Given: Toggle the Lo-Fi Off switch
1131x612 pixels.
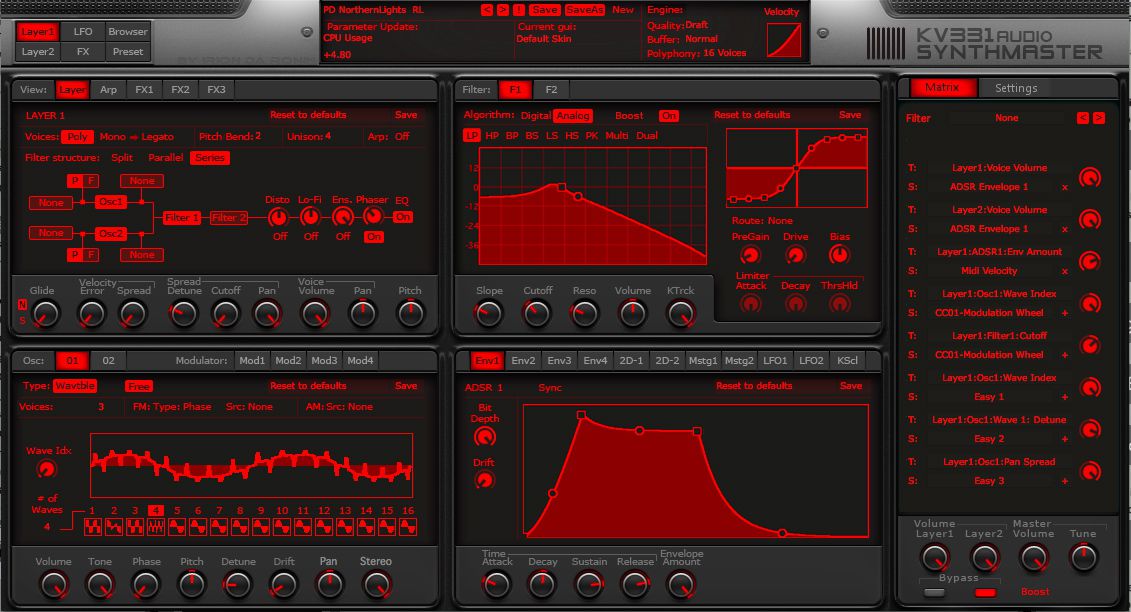Looking at the screenshot, I should coord(311,237).
